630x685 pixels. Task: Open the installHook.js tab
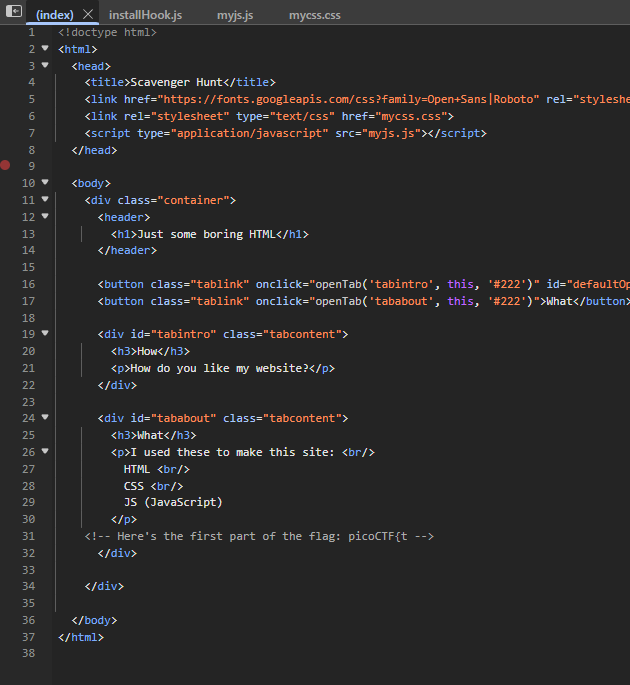145,15
